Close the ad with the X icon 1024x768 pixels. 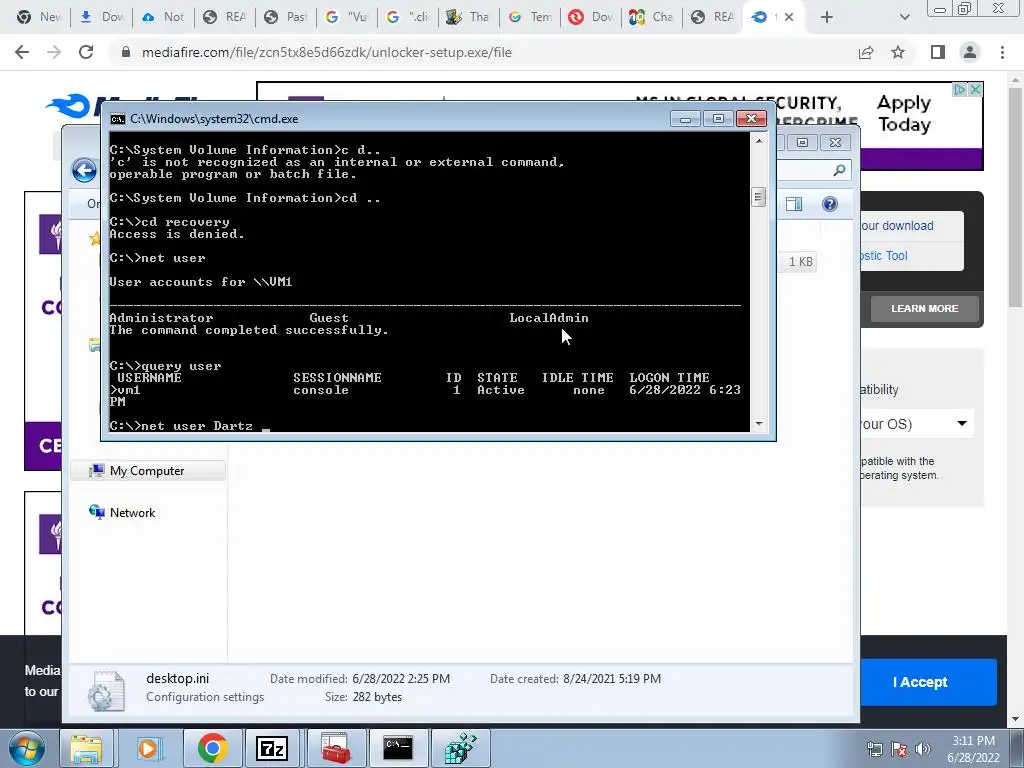[x=975, y=89]
